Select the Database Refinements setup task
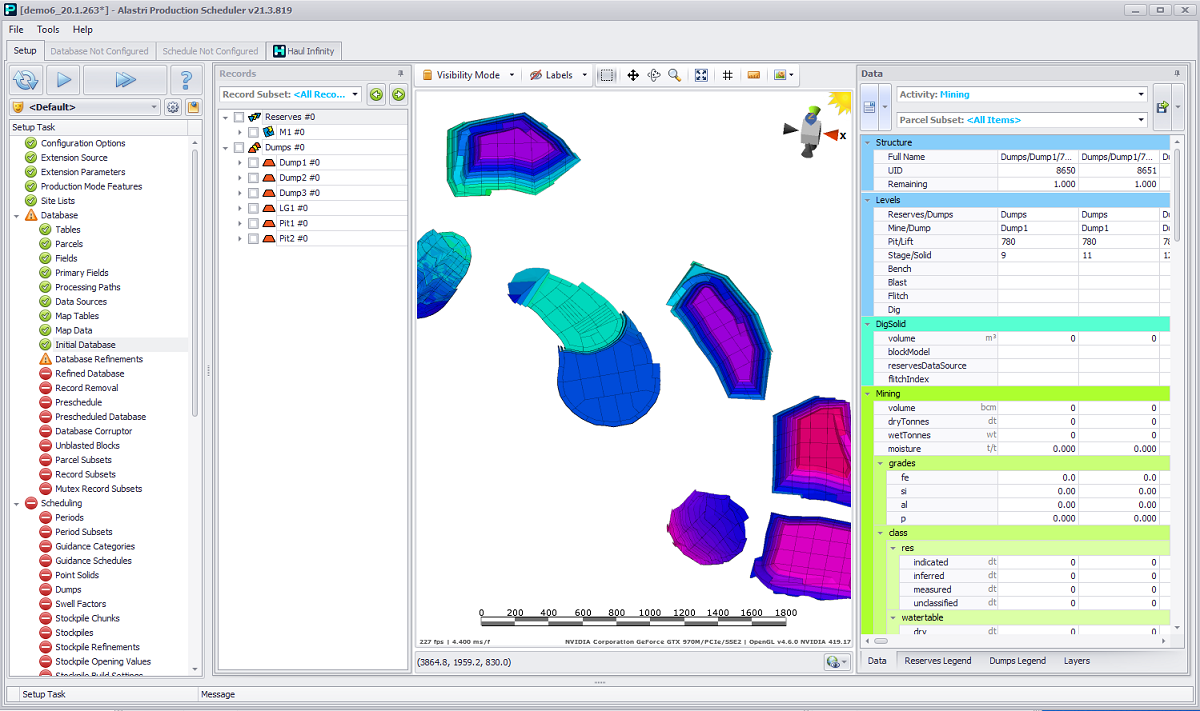 (98, 359)
